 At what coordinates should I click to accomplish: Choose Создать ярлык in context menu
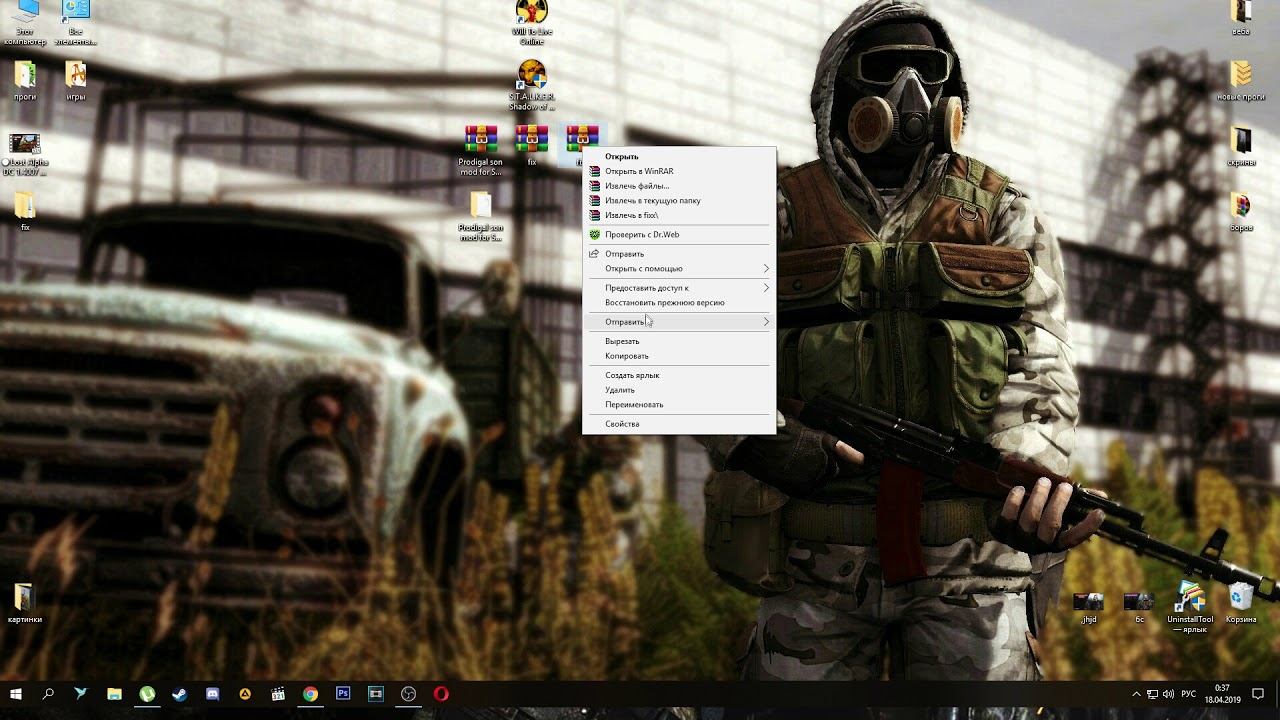click(679, 376)
